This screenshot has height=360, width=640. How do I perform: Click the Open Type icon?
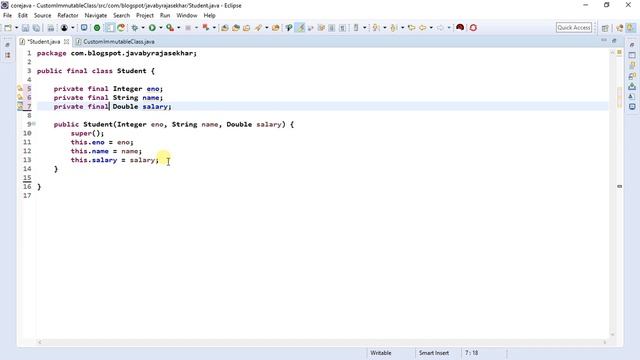point(247,28)
